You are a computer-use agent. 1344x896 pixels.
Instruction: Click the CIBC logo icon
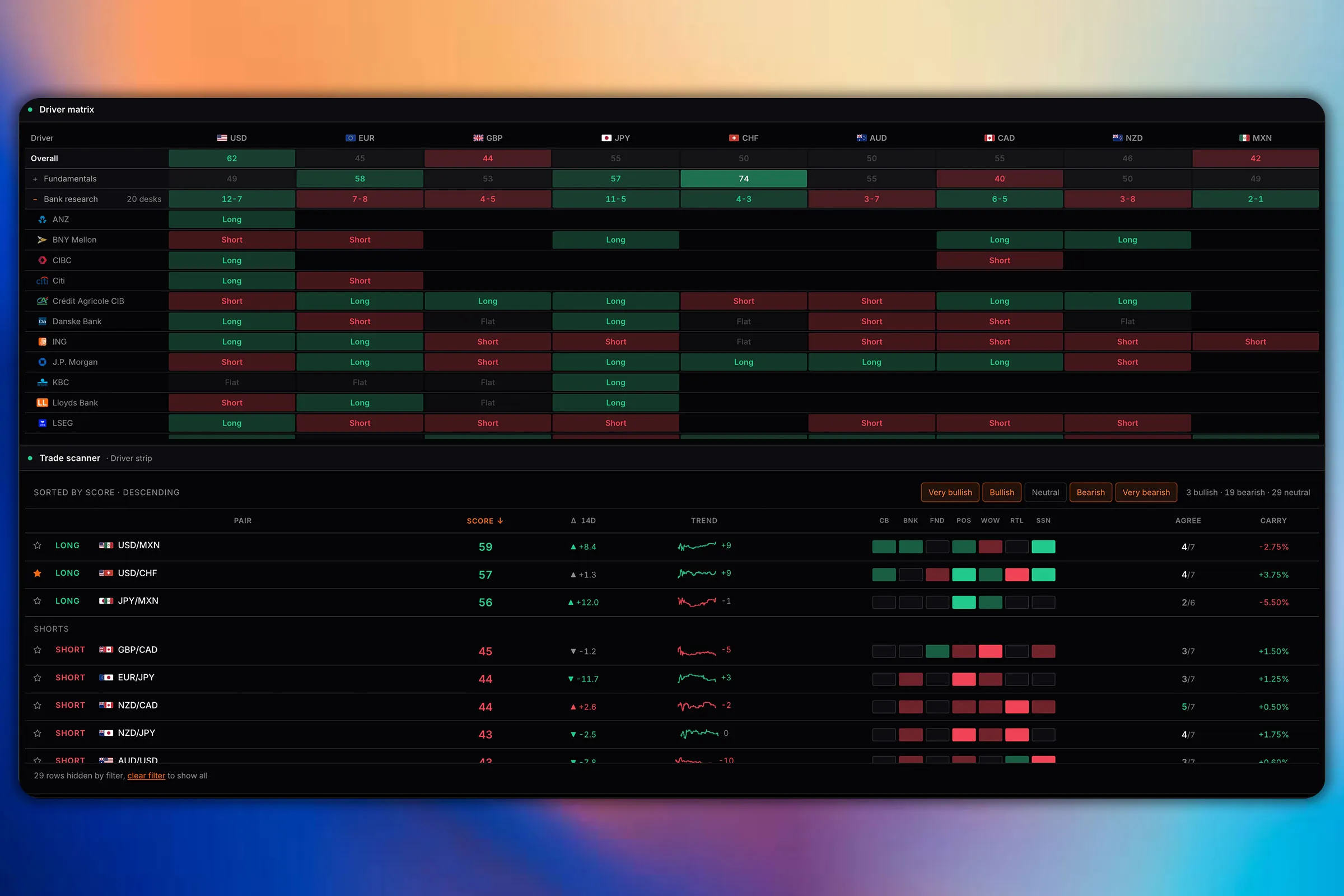coord(43,260)
